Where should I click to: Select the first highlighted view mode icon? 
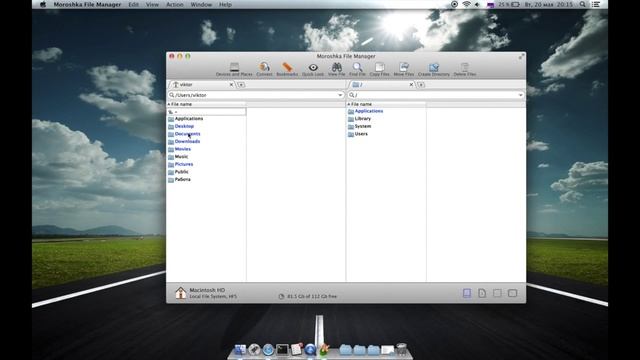pos(467,293)
